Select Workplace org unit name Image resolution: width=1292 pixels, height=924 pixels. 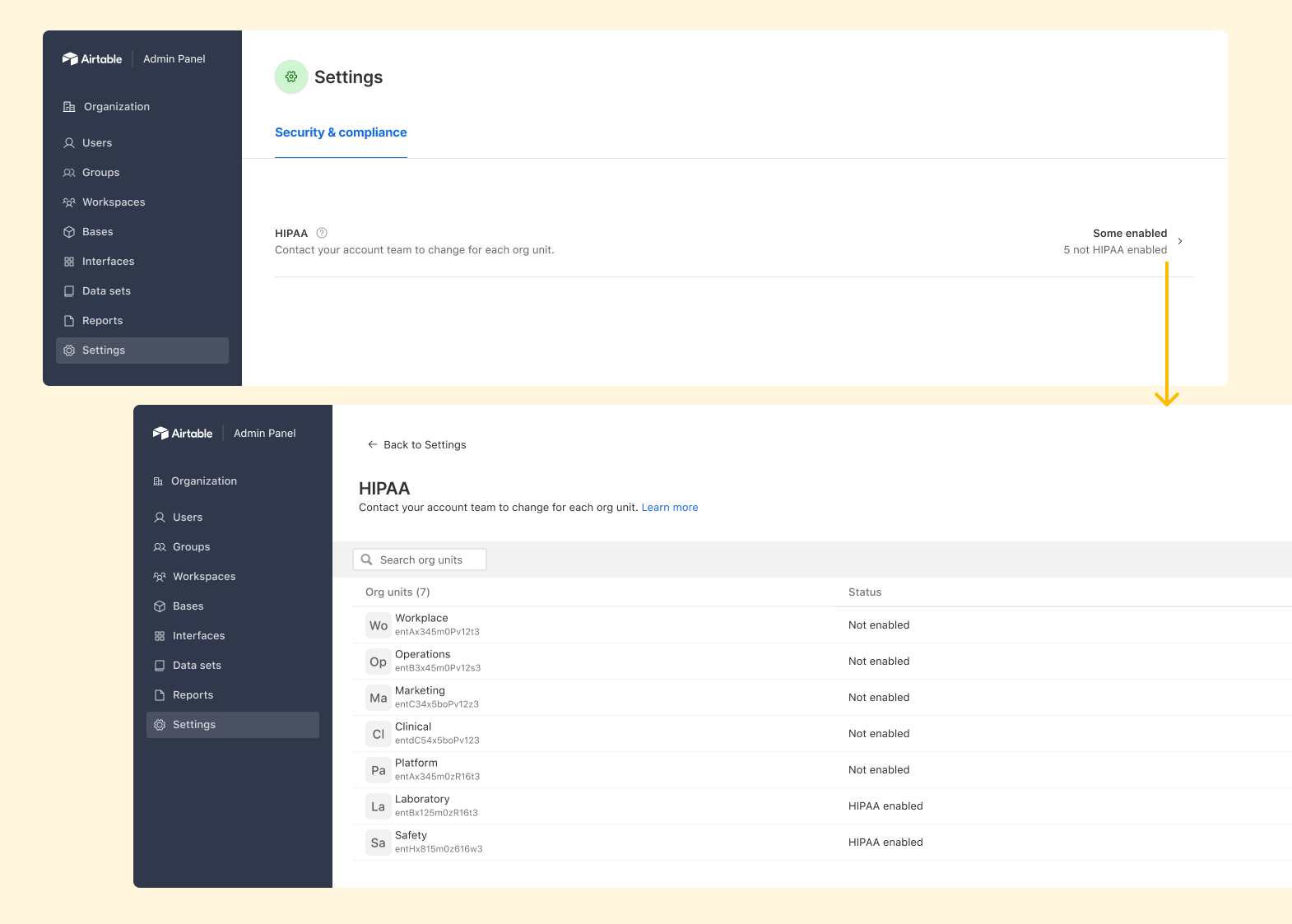click(421, 619)
